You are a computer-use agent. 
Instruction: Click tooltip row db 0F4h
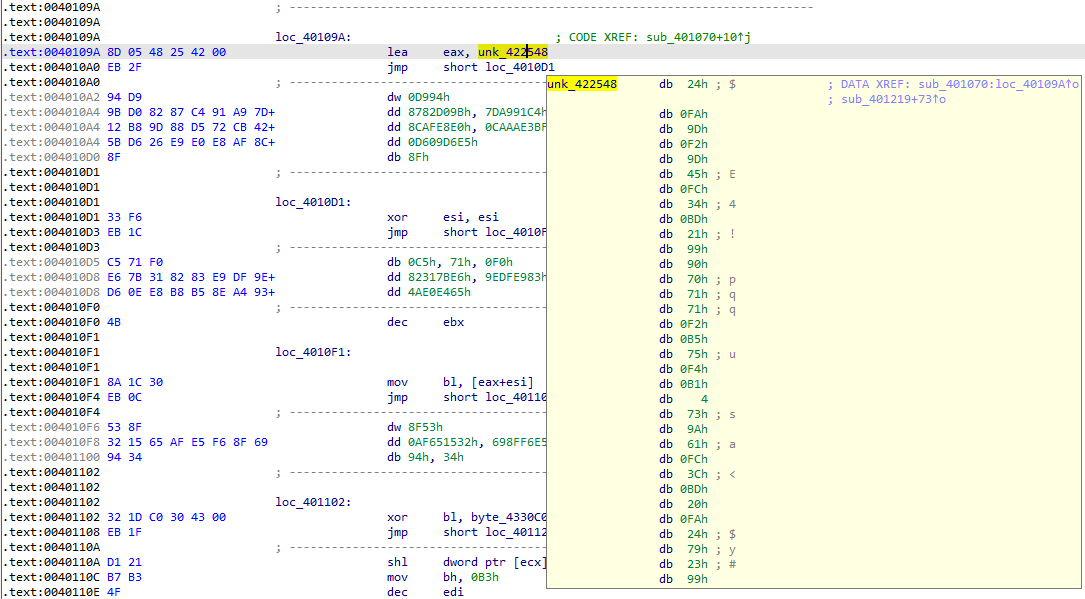[x=684, y=369]
